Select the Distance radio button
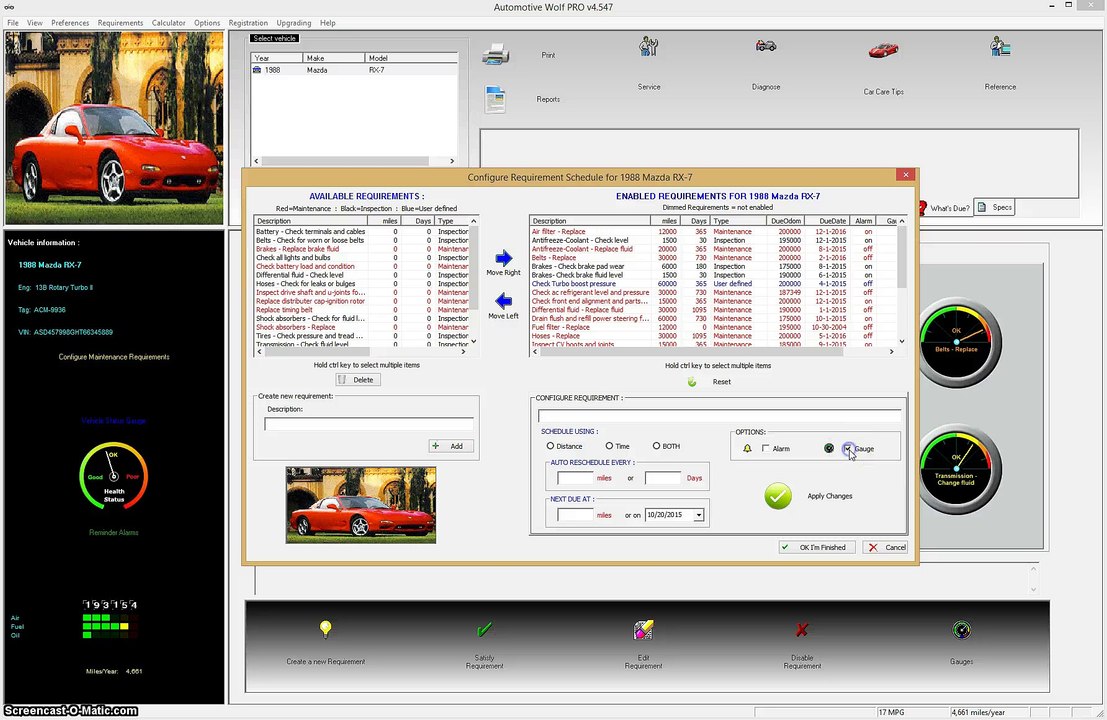 pos(550,446)
